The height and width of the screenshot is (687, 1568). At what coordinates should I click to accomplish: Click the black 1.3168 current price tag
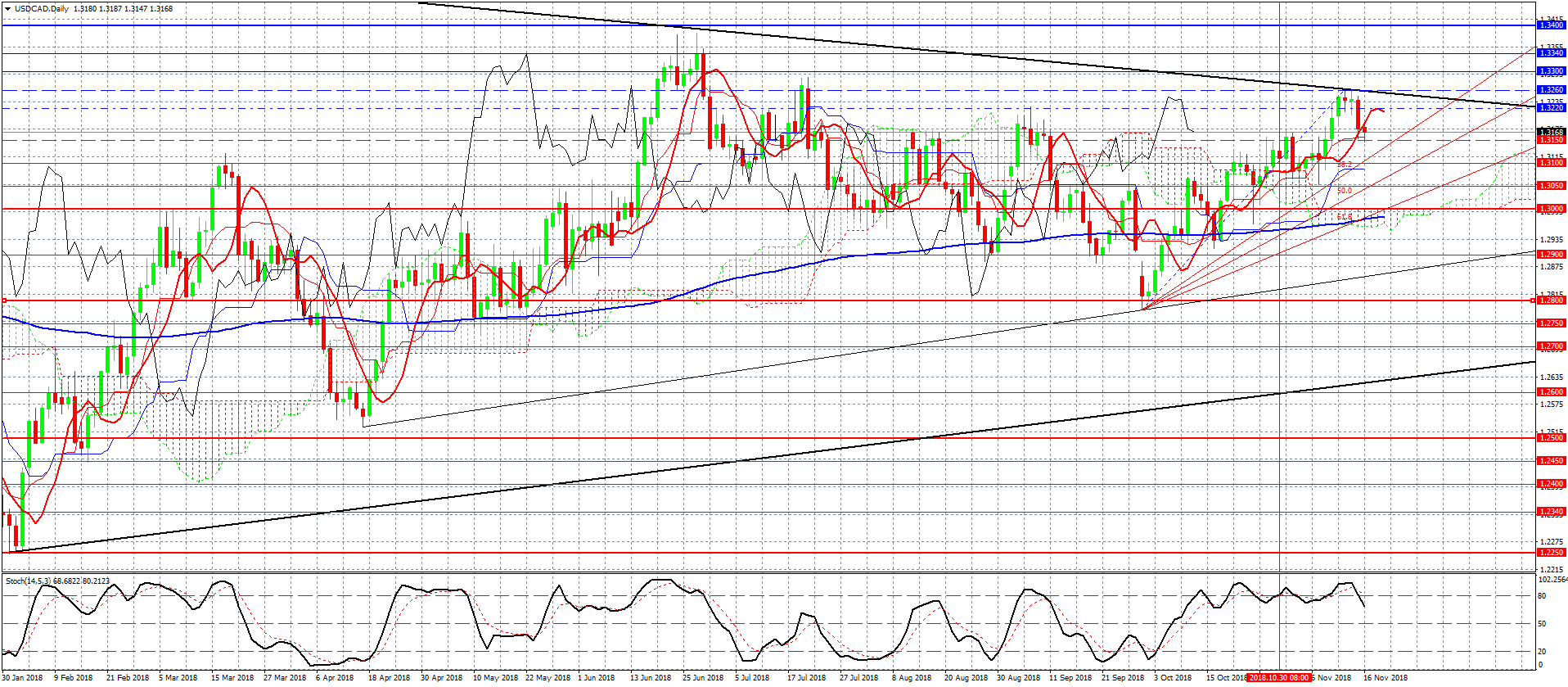point(1551,132)
